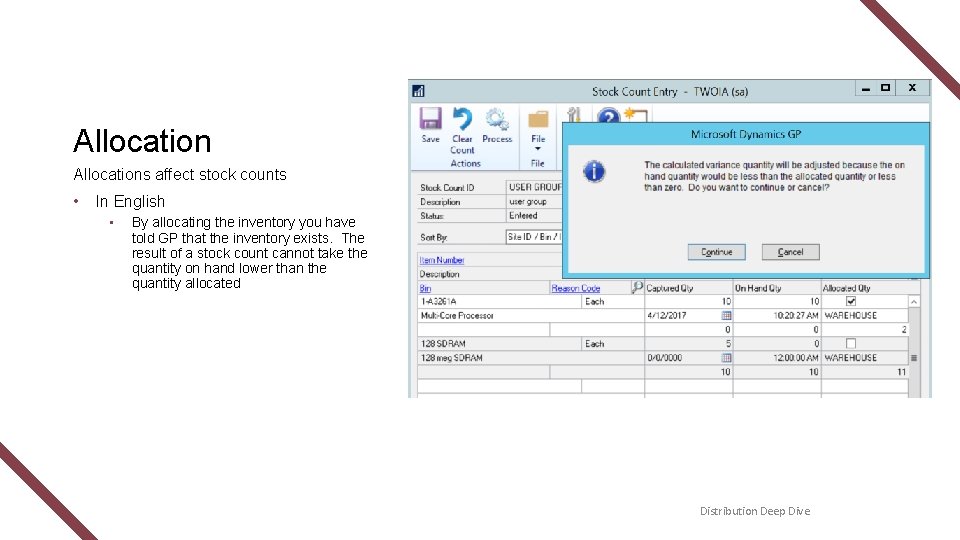Open the Reason Code link

pyautogui.click(x=576, y=288)
